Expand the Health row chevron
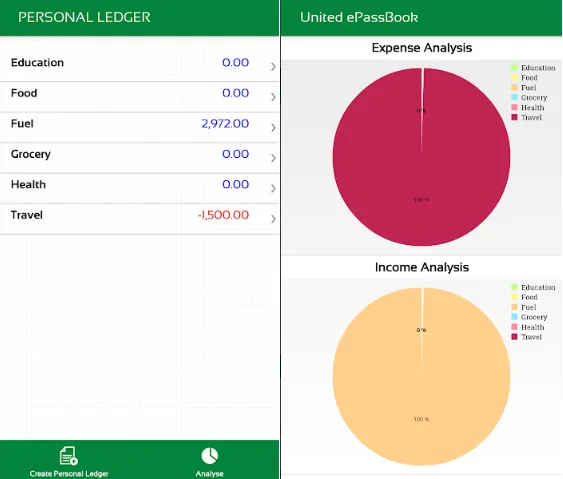Screen dimensions: 563x479 point(273,189)
